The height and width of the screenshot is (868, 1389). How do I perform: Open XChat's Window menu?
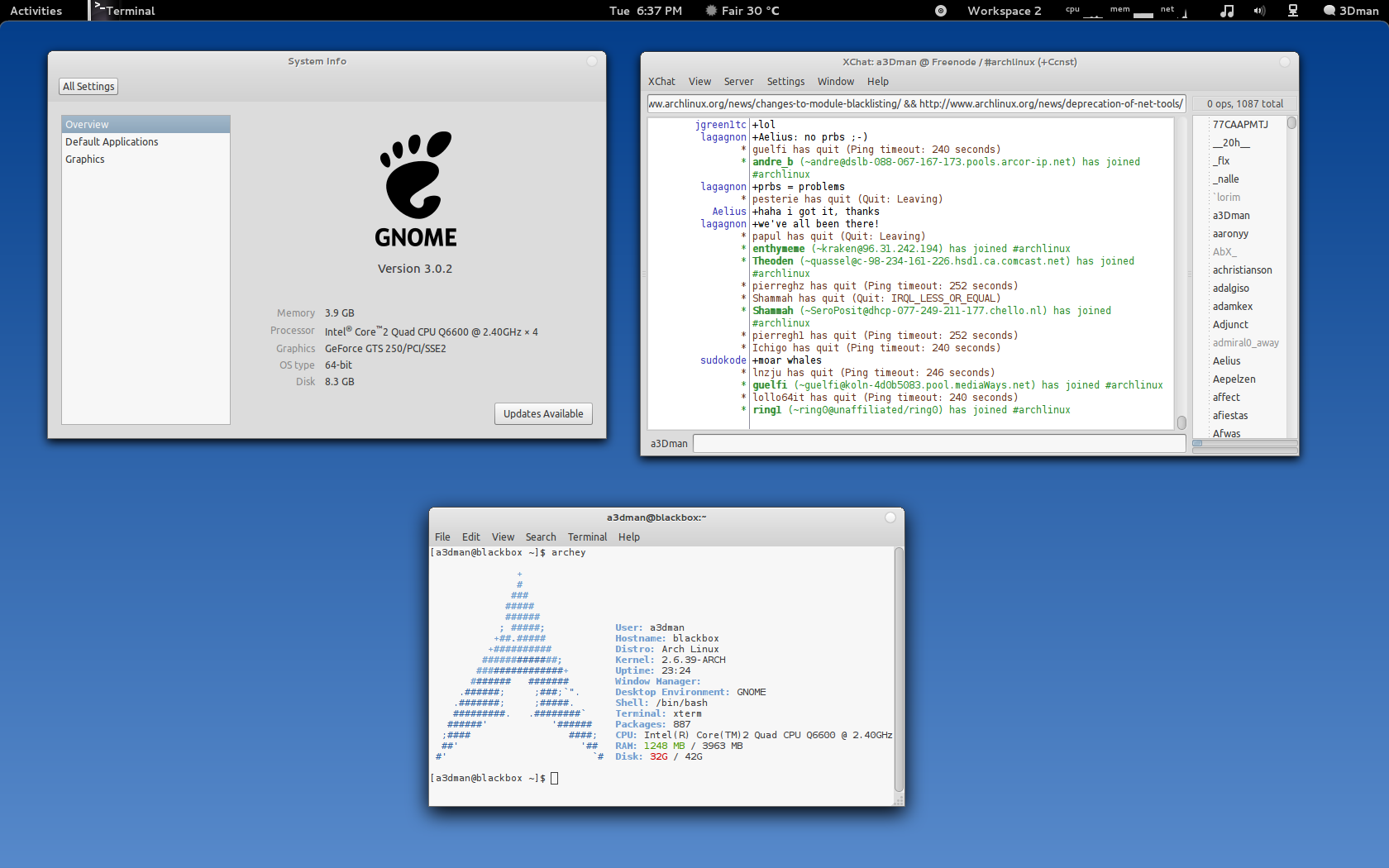pos(836,81)
